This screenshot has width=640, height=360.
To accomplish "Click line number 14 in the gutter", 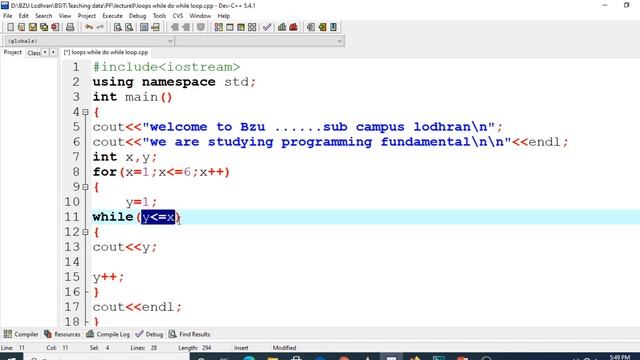I will pyautogui.click(x=72, y=262).
